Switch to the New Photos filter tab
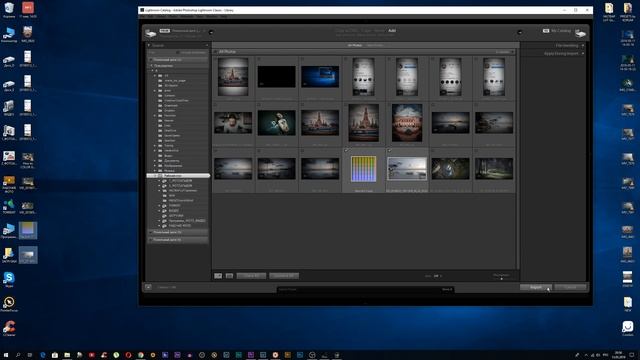 pyautogui.click(x=375, y=45)
